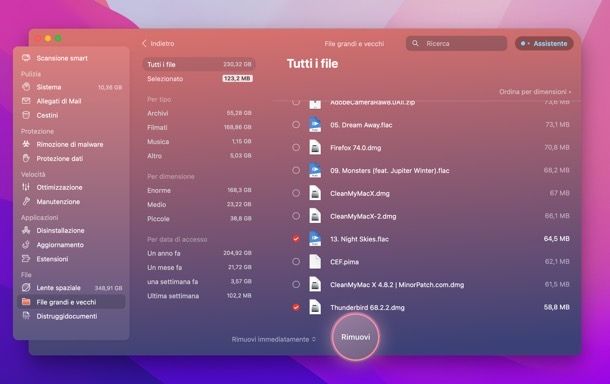
Task: Filter by Piccole size
Action: tap(199, 219)
